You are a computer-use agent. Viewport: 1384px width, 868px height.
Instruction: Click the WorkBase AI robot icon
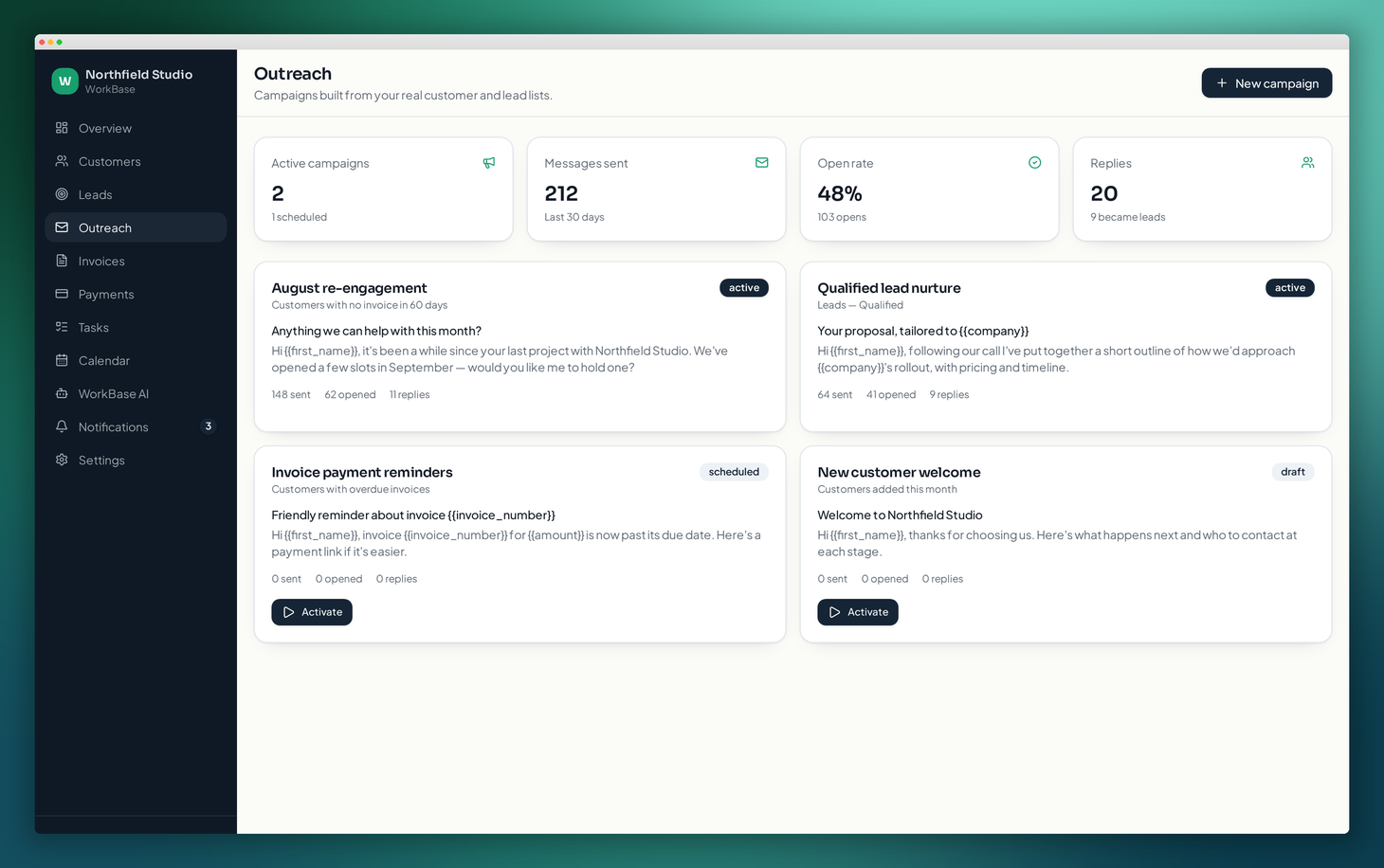click(x=62, y=393)
